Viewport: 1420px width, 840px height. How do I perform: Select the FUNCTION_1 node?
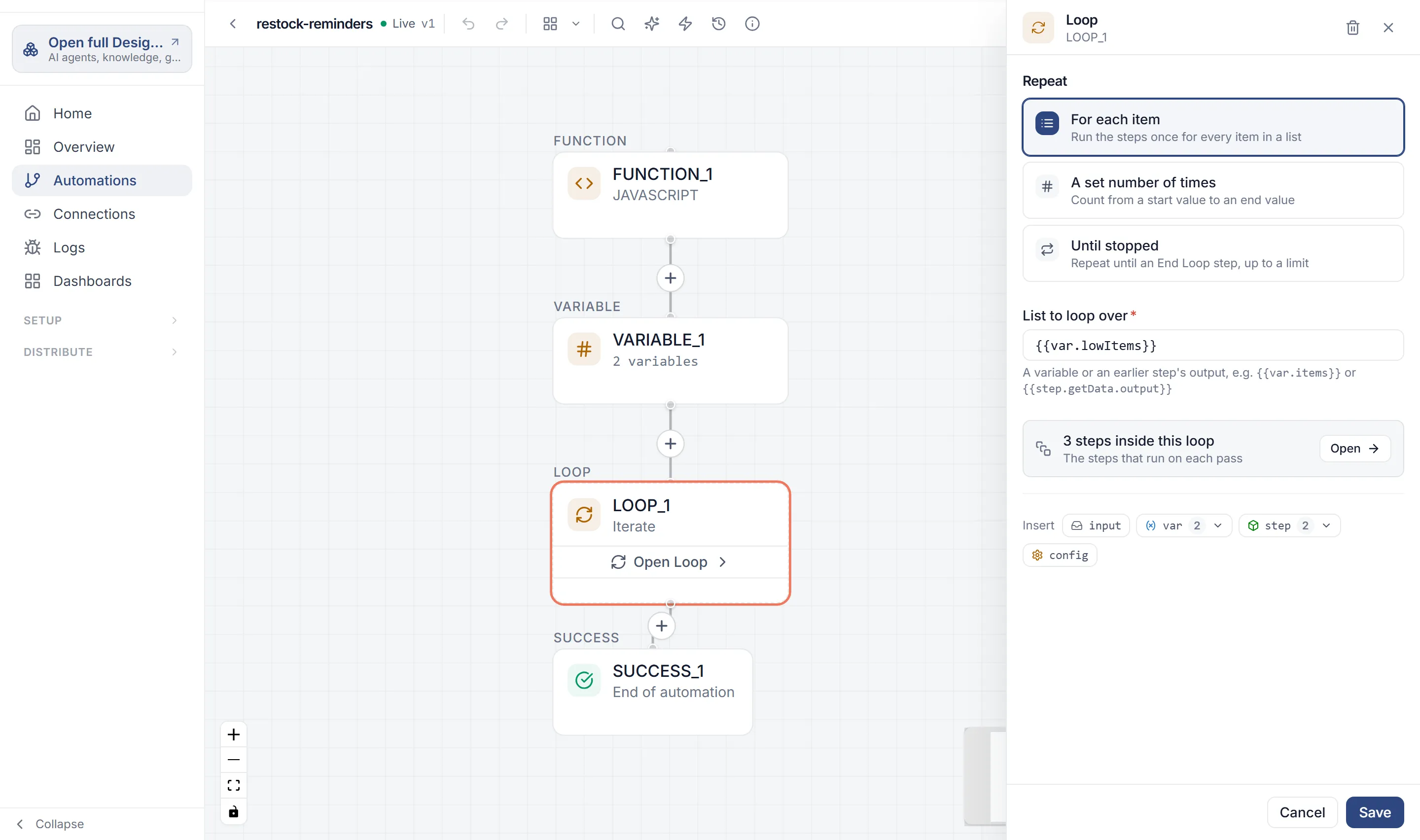(x=670, y=195)
